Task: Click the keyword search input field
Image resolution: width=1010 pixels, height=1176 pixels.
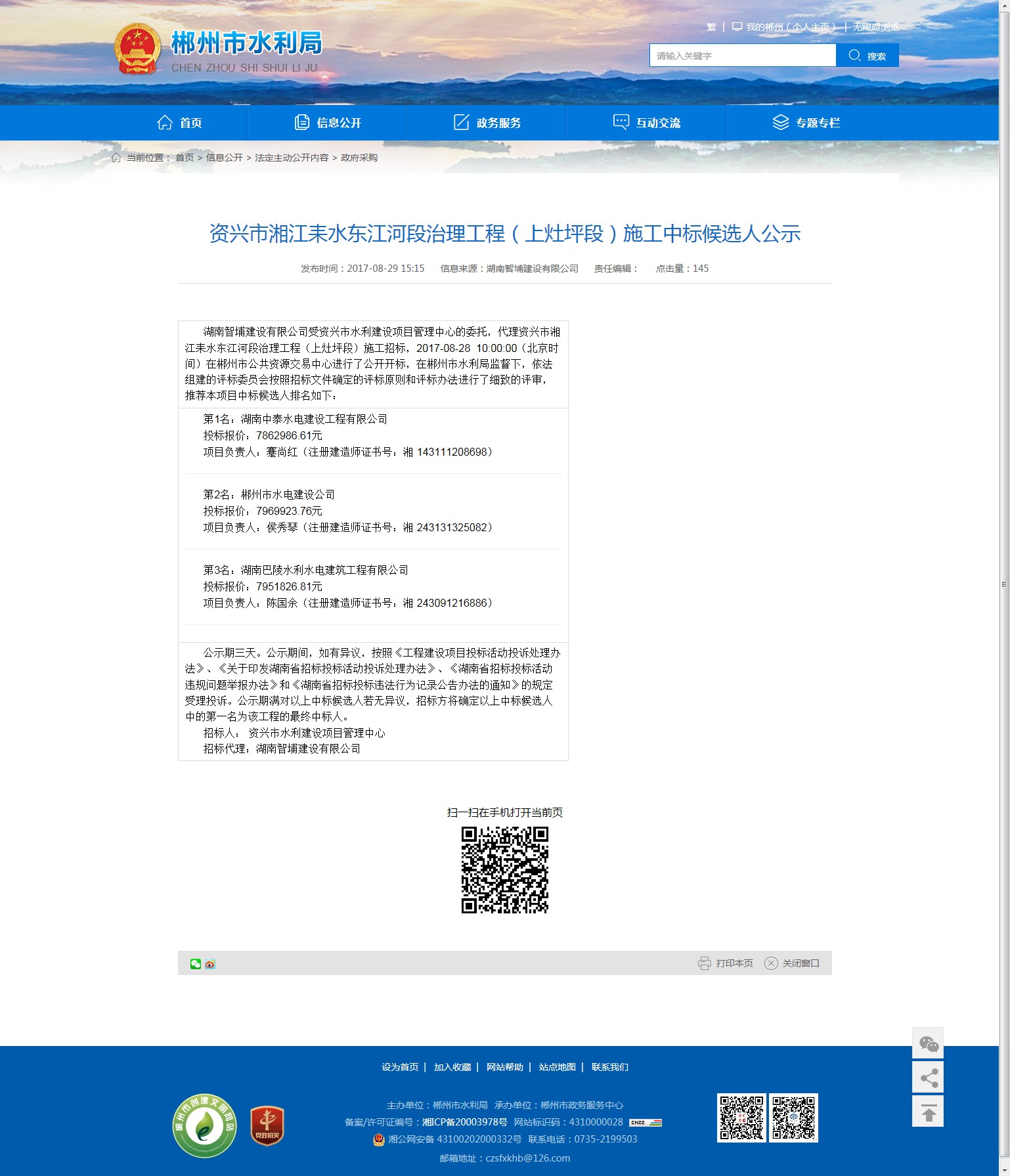Action: pos(743,56)
